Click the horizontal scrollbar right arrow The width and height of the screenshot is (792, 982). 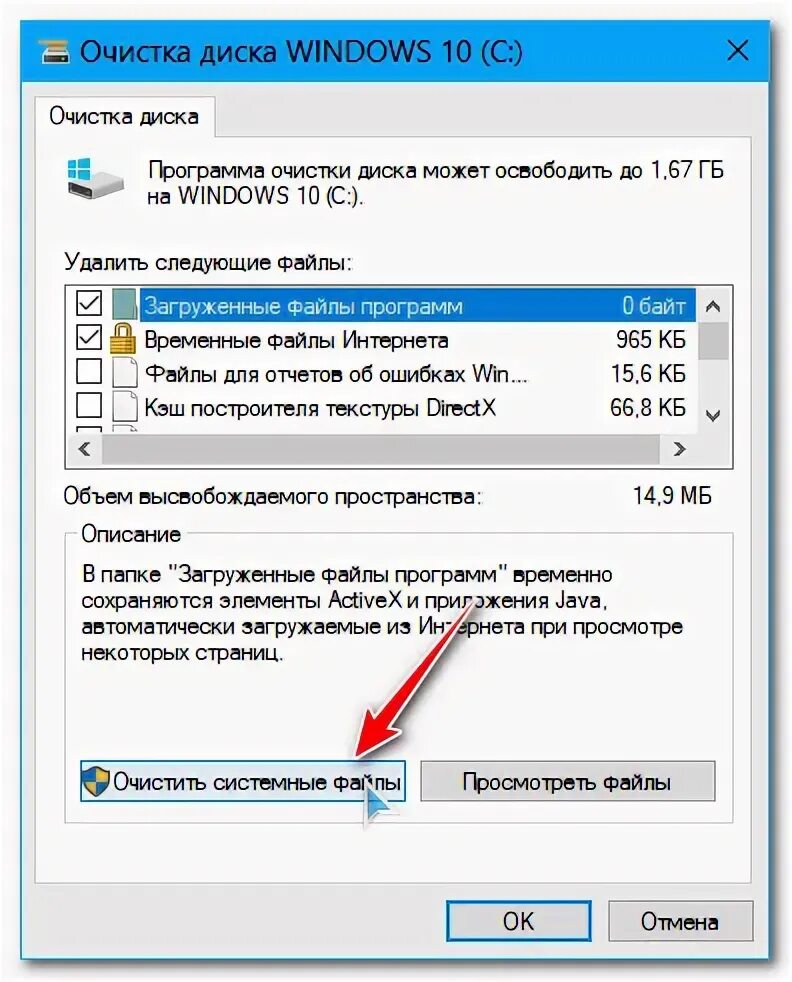point(679,449)
